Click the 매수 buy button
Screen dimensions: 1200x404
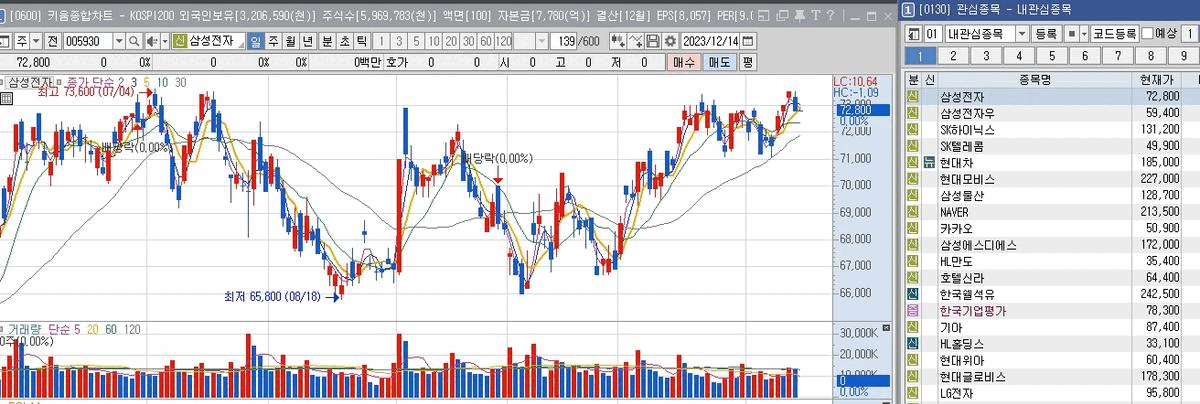pos(684,62)
